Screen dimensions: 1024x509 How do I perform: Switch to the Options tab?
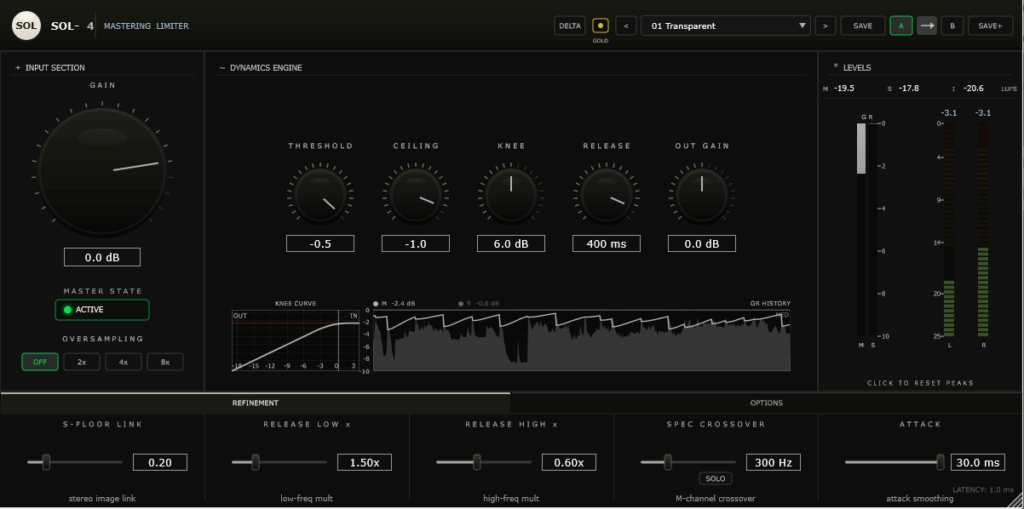point(766,403)
